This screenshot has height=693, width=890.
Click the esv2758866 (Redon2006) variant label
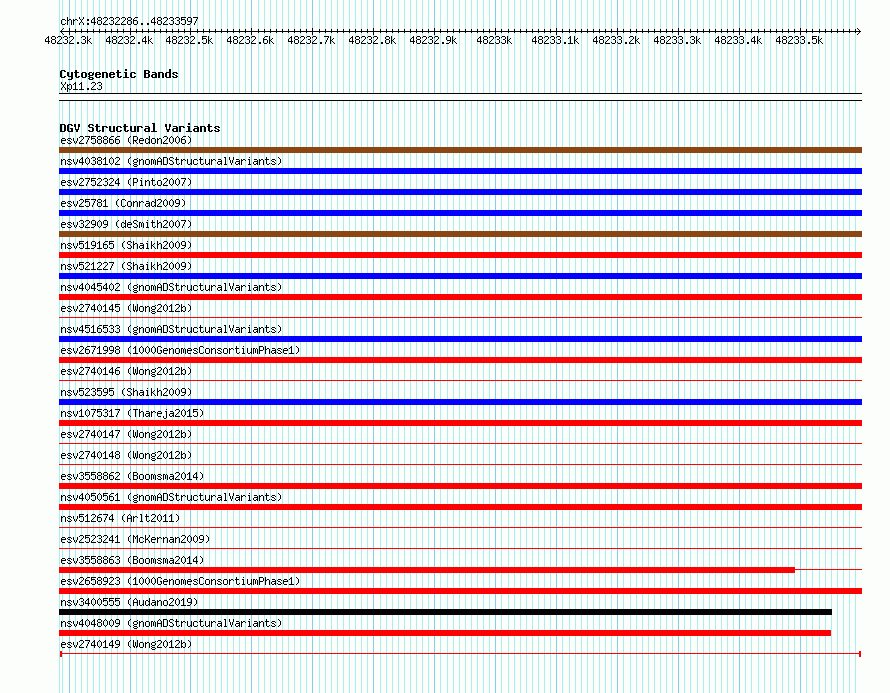click(x=126, y=140)
